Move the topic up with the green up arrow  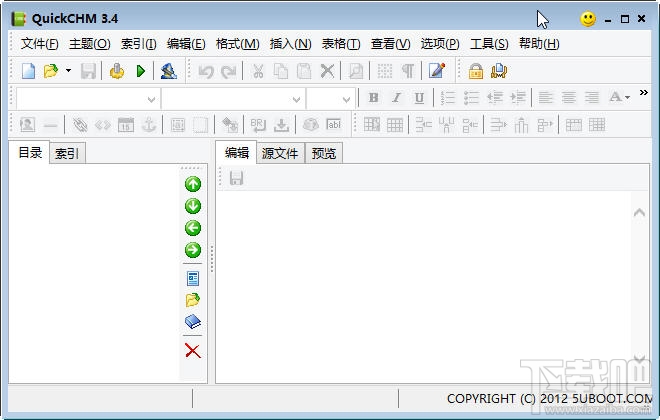pyautogui.click(x=193, y=184)
